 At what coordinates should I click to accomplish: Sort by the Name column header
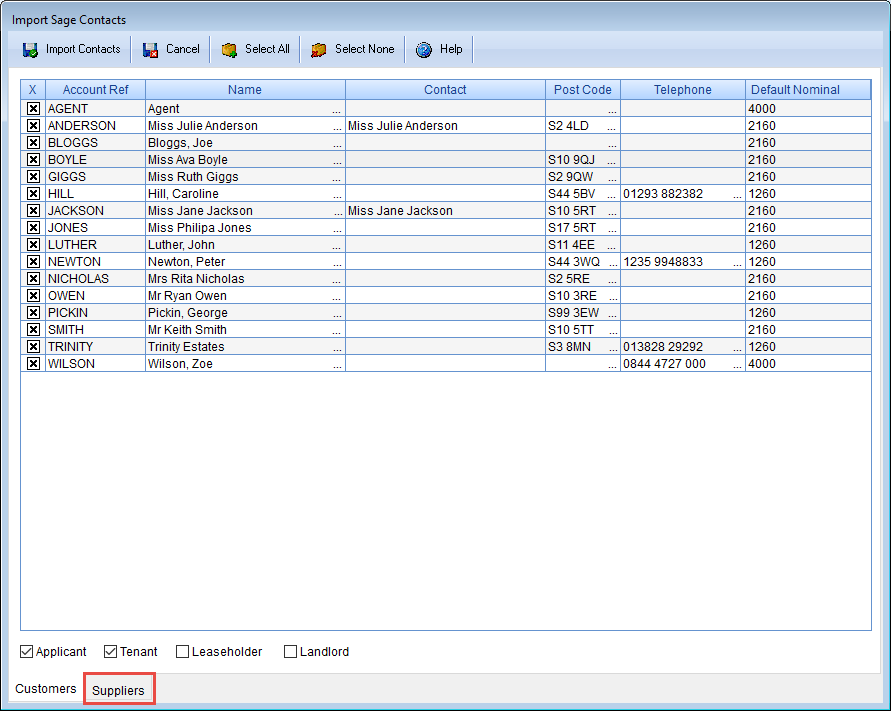pyautogui.click(x=245, y=90)
